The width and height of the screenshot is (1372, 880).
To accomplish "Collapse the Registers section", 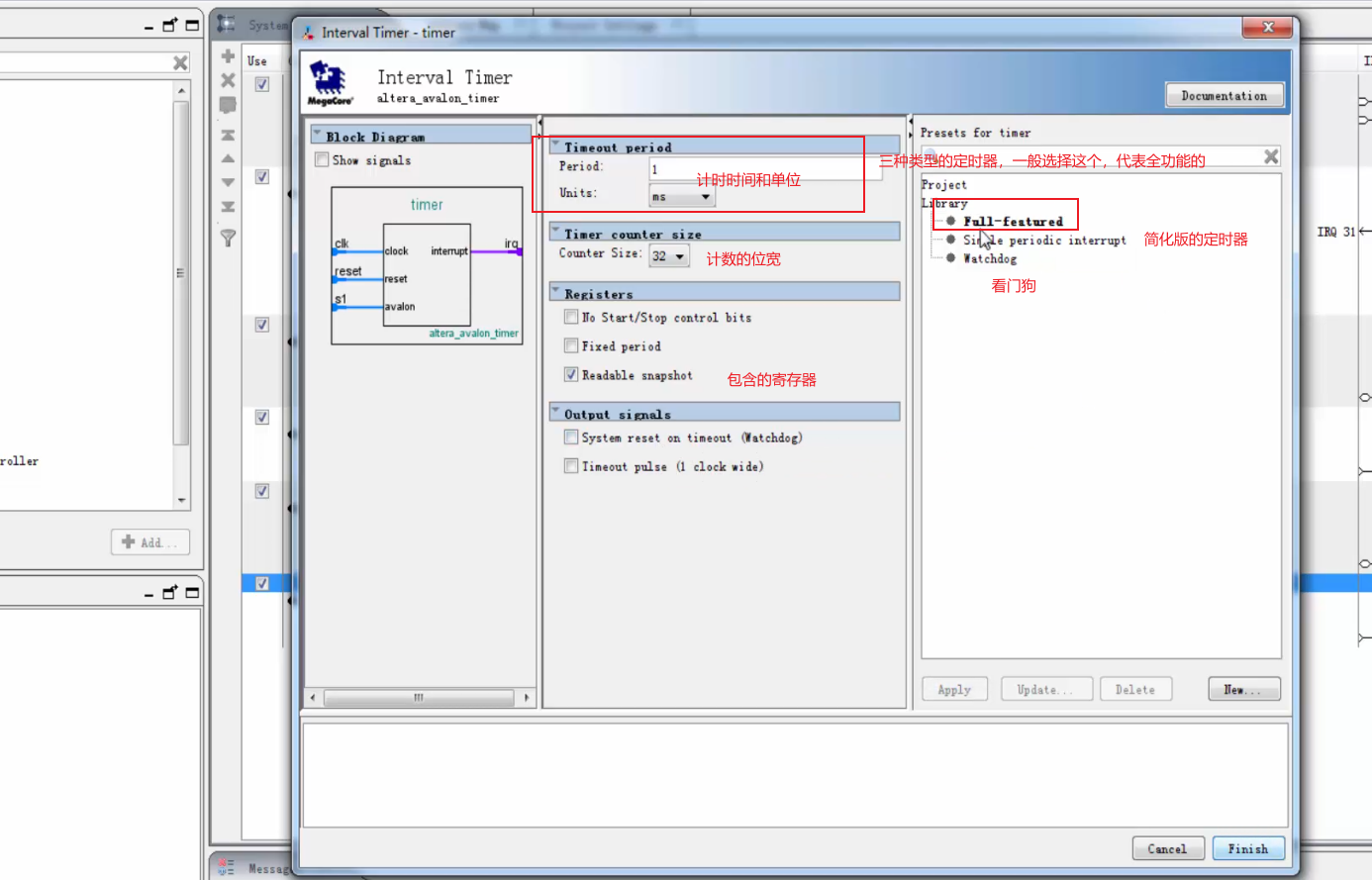I will (556, 291).
